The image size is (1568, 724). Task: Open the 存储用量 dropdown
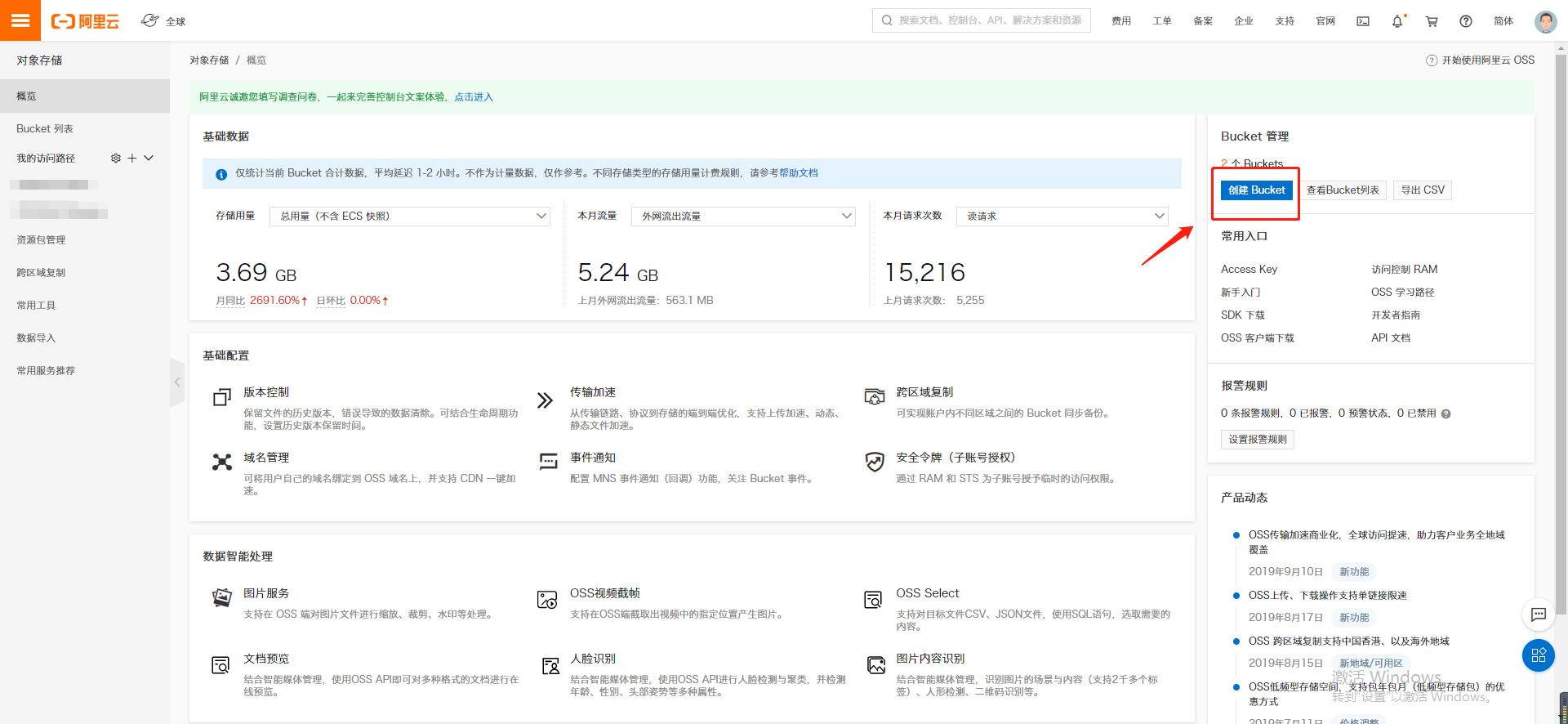pos(410,216)
